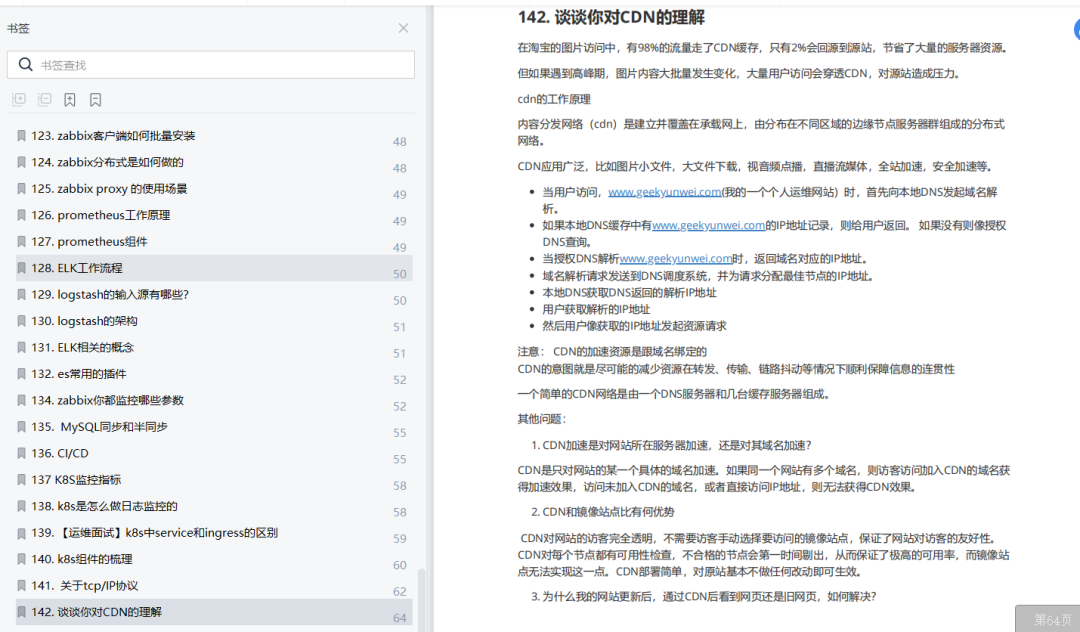
Task: Click bullet 本地DNS获取DNS返回的解析IP地址
Action: click(629, 293)
